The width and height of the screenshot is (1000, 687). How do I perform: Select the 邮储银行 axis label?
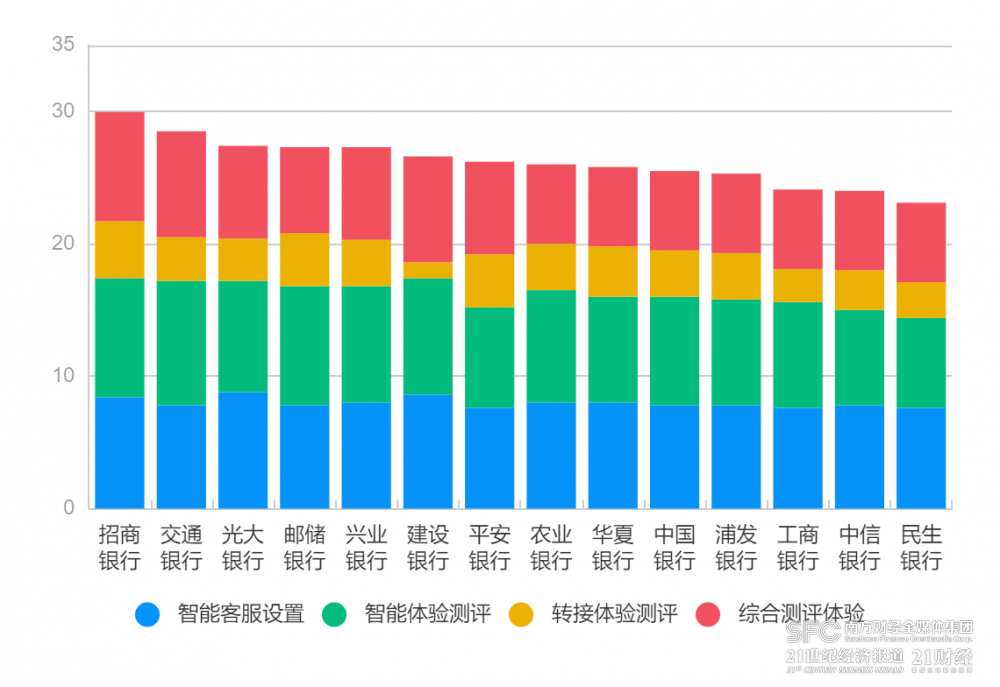305,547
